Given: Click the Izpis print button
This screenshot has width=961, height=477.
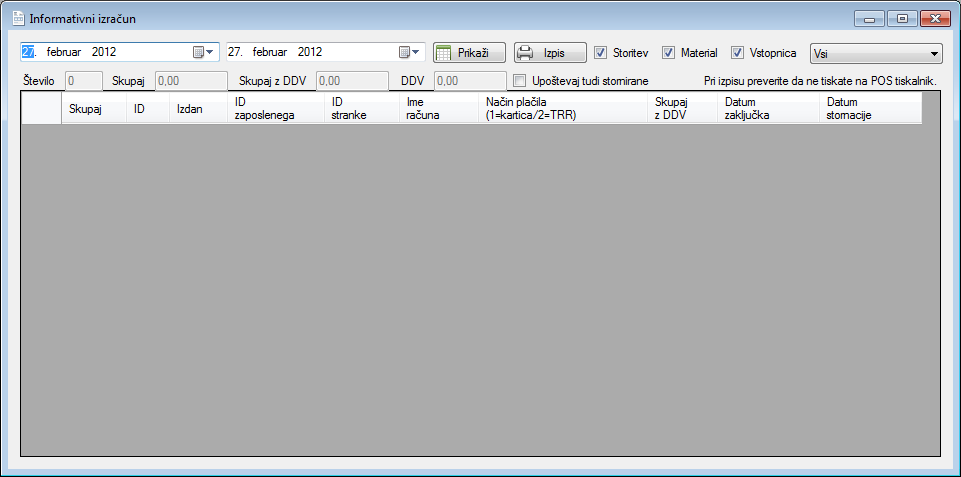Looking at the screenshot, I should (x=550, y=53).
